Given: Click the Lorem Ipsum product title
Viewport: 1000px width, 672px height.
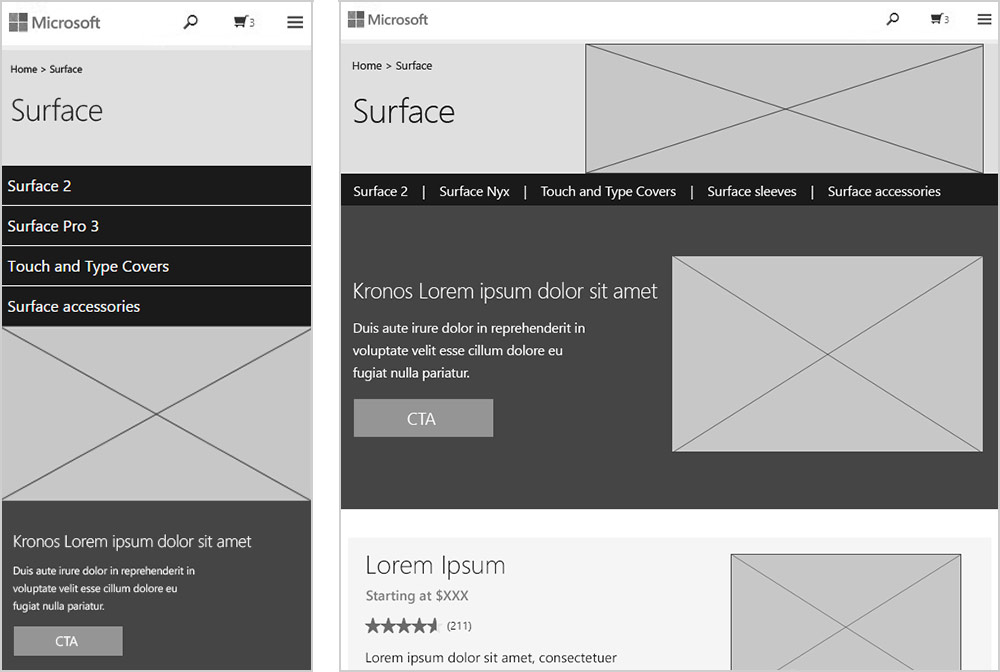Looking at the screenshot, I should [x=435, y=566].
